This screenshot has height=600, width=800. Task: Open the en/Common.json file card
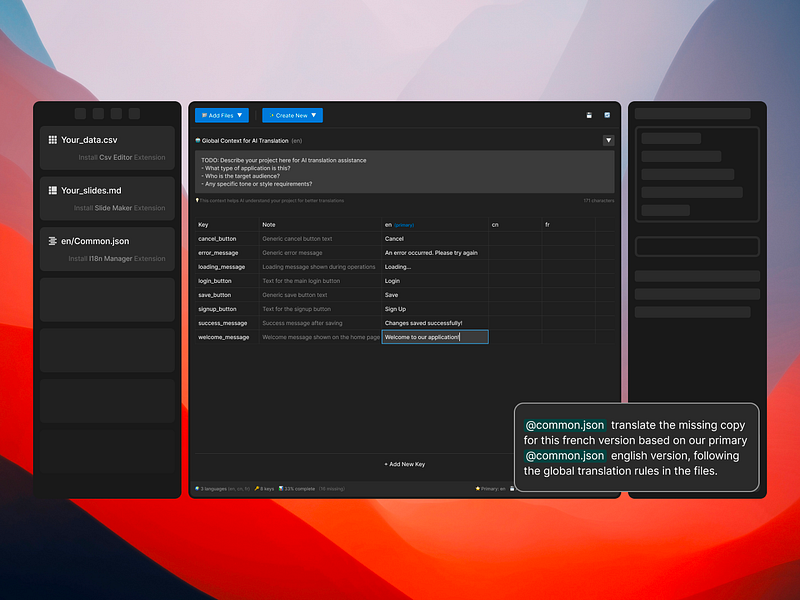coord(107,249)
